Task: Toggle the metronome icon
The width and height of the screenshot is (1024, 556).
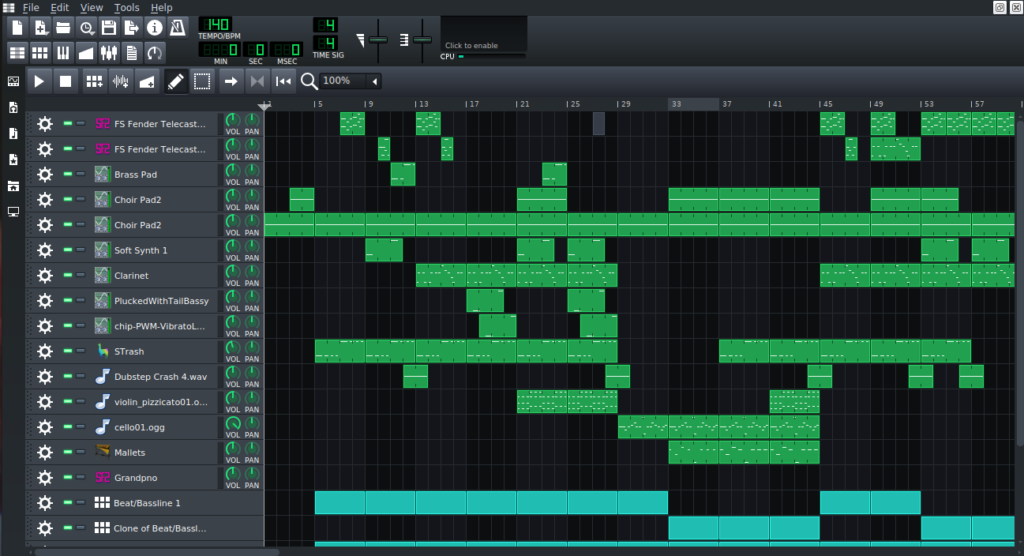Action: [178, 27]
